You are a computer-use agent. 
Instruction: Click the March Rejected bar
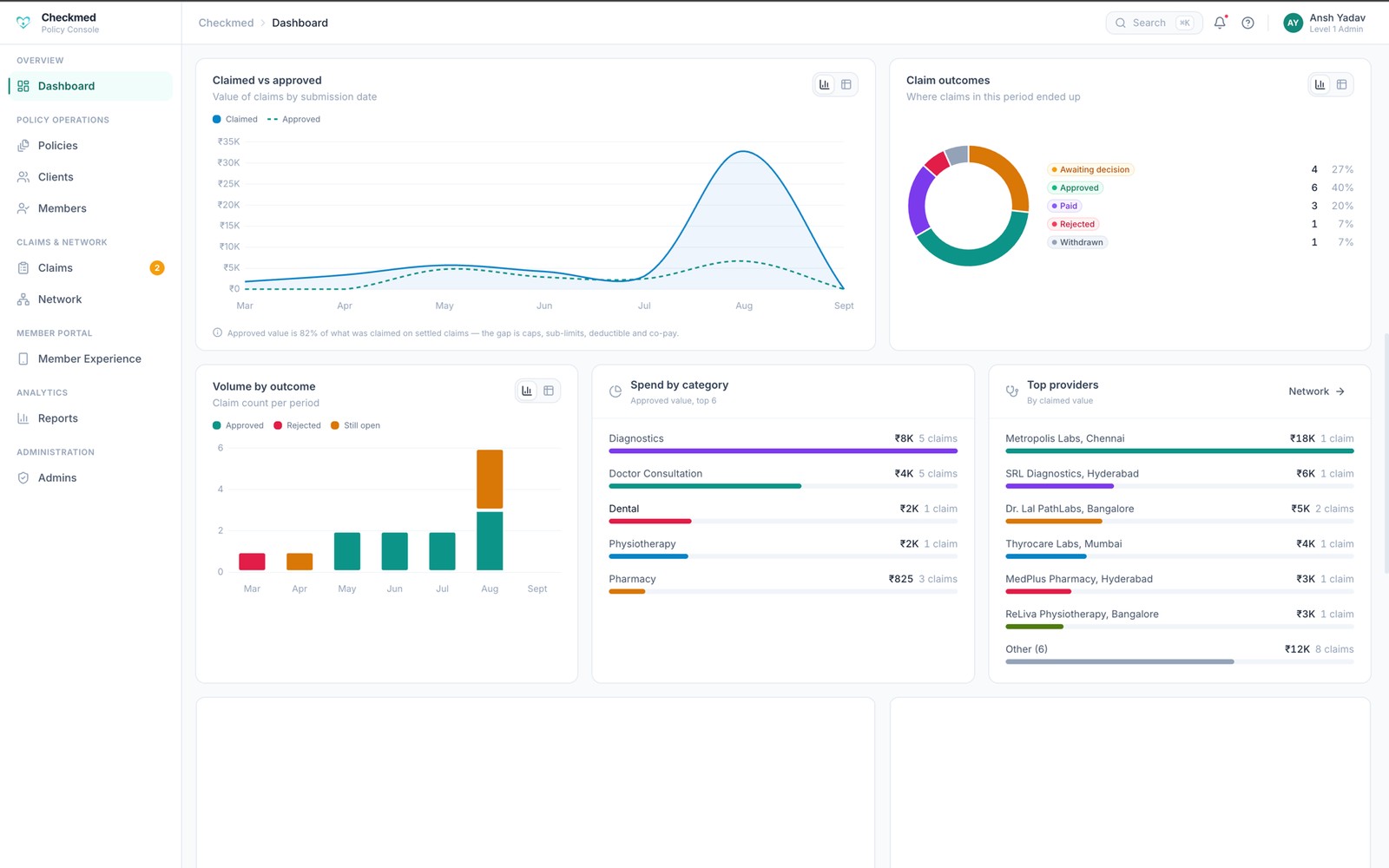[x=252, y=562]
